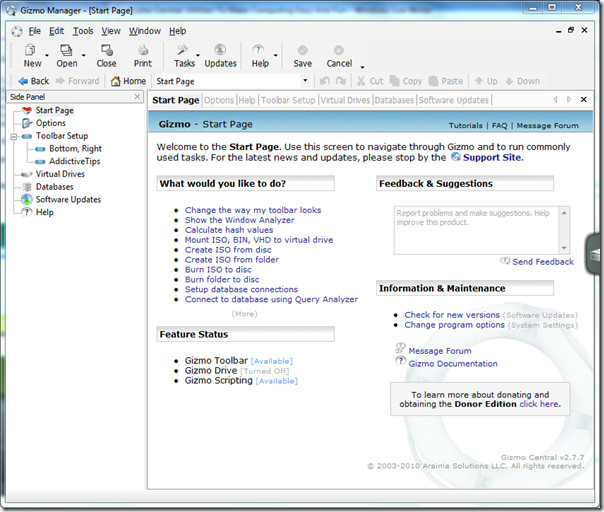Click the Up arrow button
This screenshot has width=604, height=512.
point(486,81)
